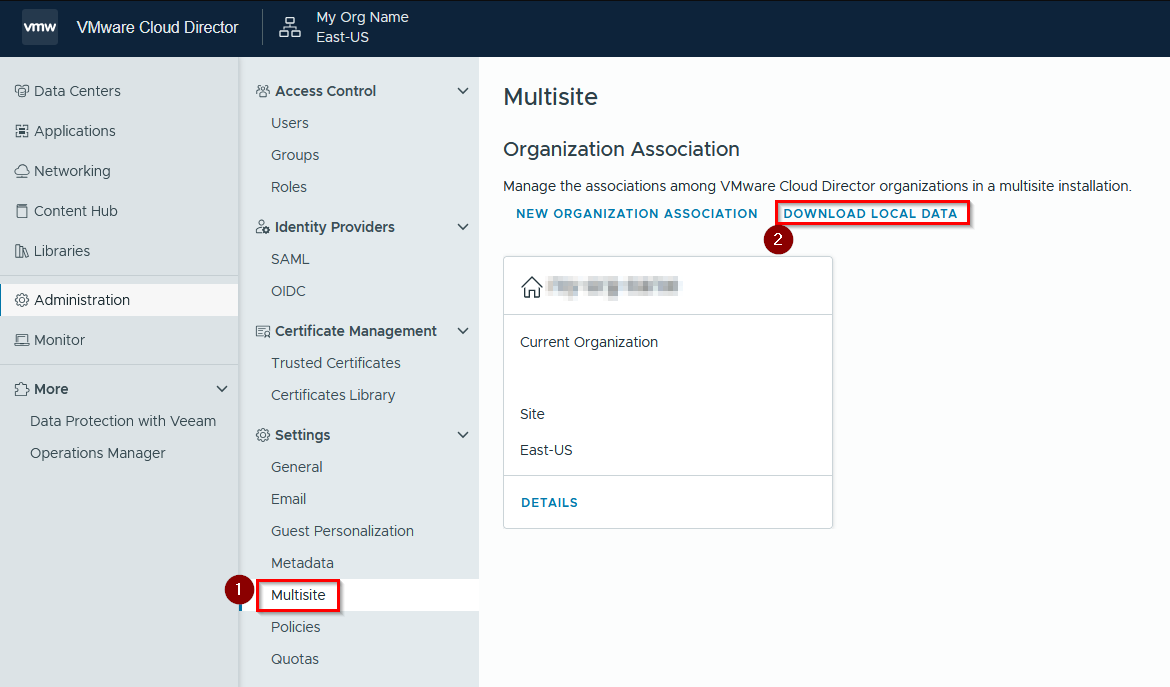The image size is (1170, 687).
Task: Click DOWNLOAD LOCAL DATA button
Action: click(870, 213)
